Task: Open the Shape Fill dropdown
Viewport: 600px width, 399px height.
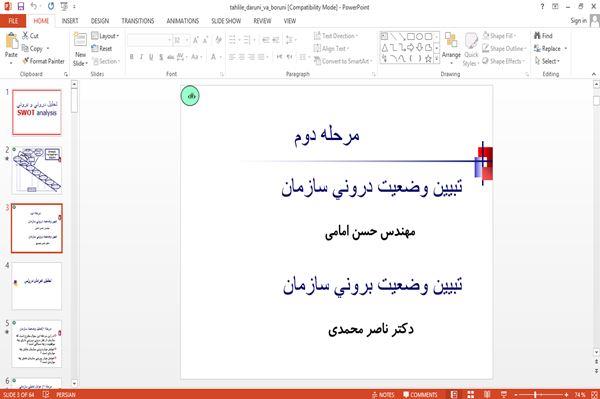Action: (x=499, y=36)
